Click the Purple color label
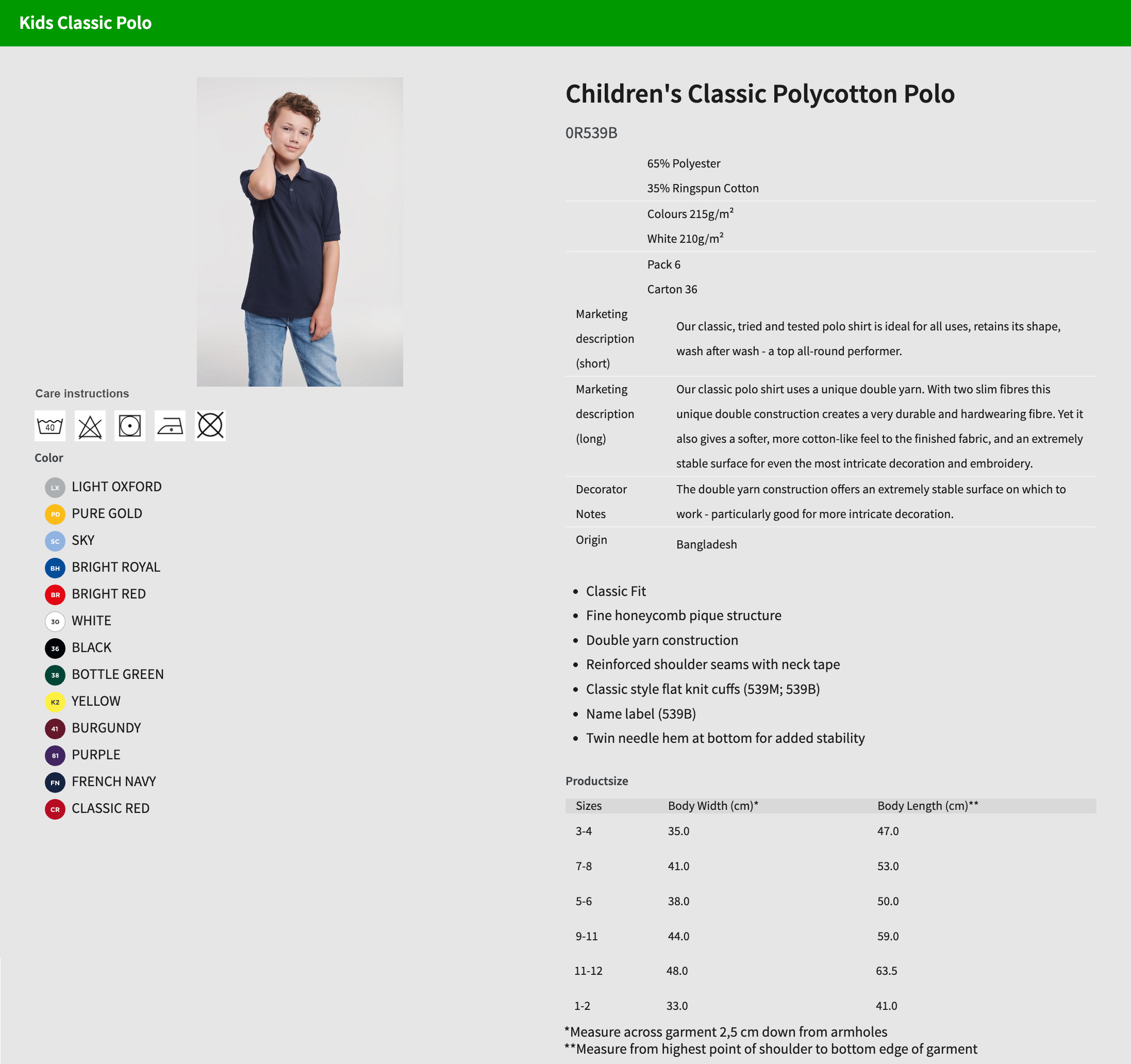Screen dimensions: 1131x1064 (96, 755)
